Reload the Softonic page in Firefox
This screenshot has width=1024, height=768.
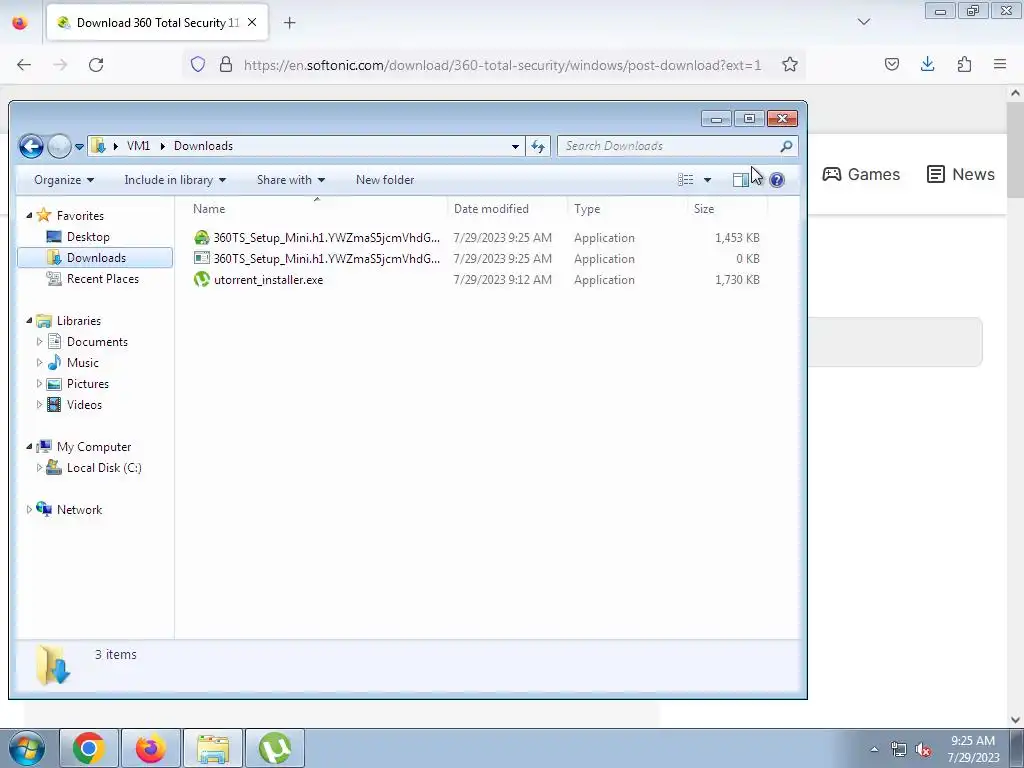pyautogui.click(x=96, y=65)
